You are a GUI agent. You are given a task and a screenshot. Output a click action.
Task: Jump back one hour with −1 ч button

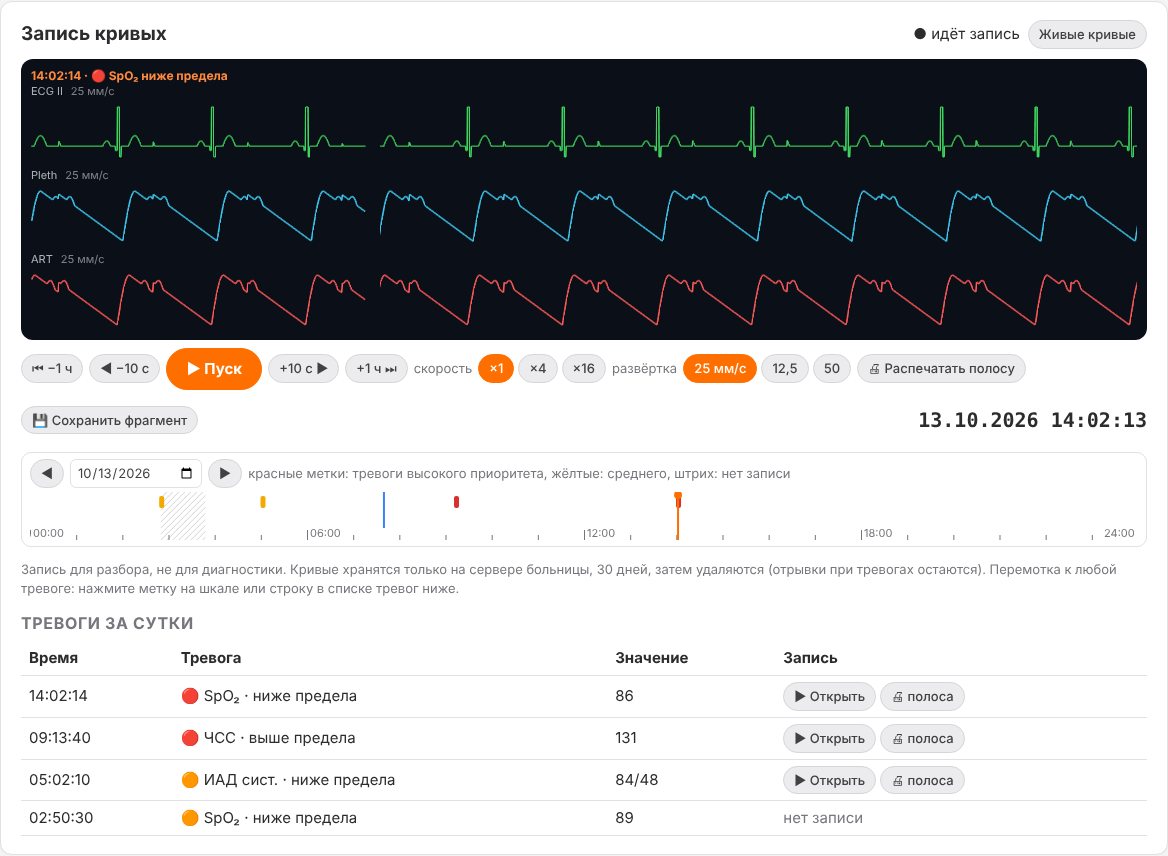click(x=51, y=369)
